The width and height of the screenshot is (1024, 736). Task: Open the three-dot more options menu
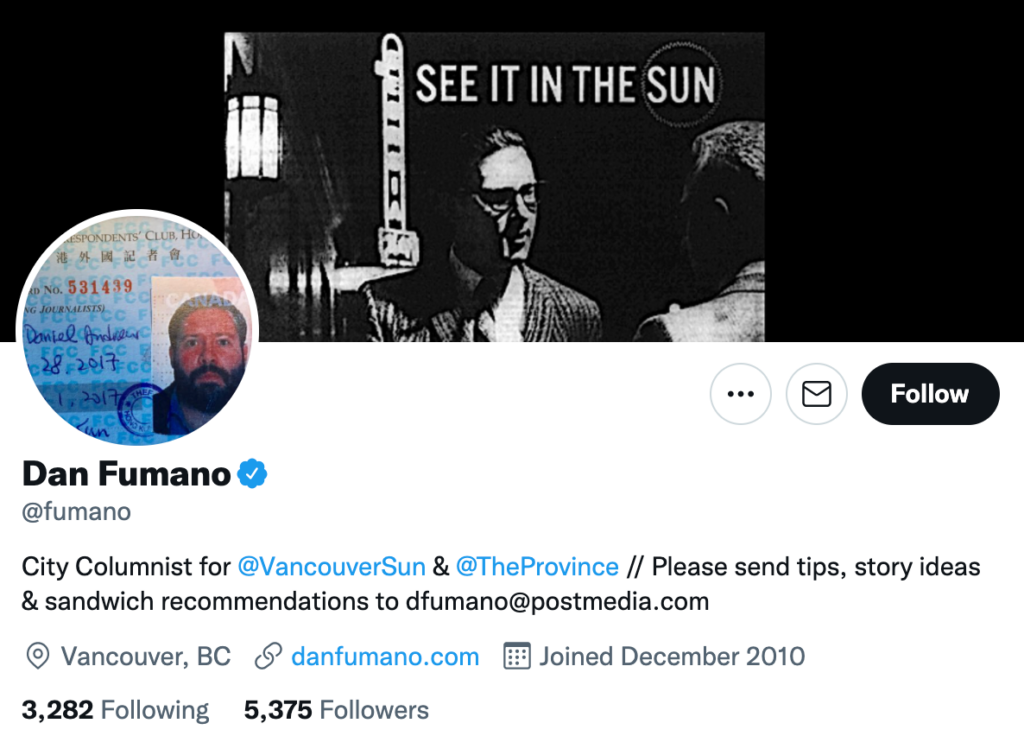[740, 394]
